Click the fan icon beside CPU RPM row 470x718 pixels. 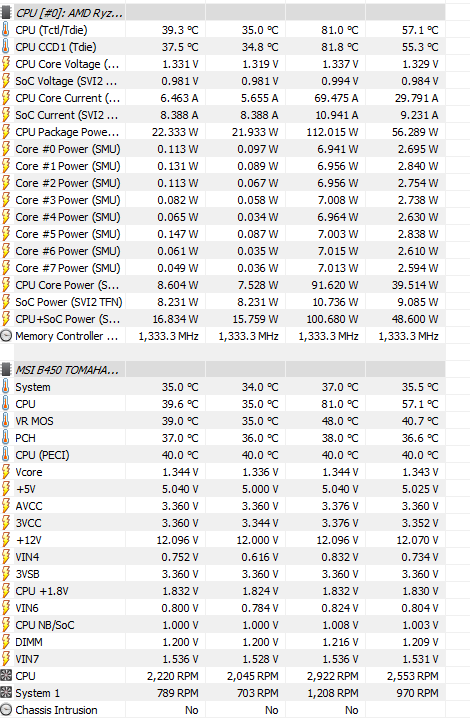(x=5, y=676)
